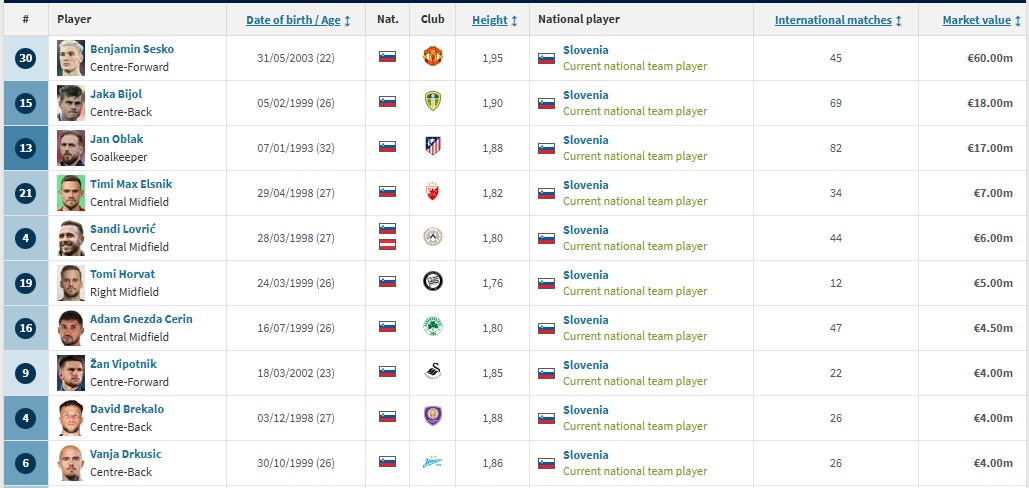The height and width of the screenshot is (488, 1029).
Task: Click Panathinaikos crest for Adam Gnezda Cerin
Action: pyautogui.click(x=432, y=327)
